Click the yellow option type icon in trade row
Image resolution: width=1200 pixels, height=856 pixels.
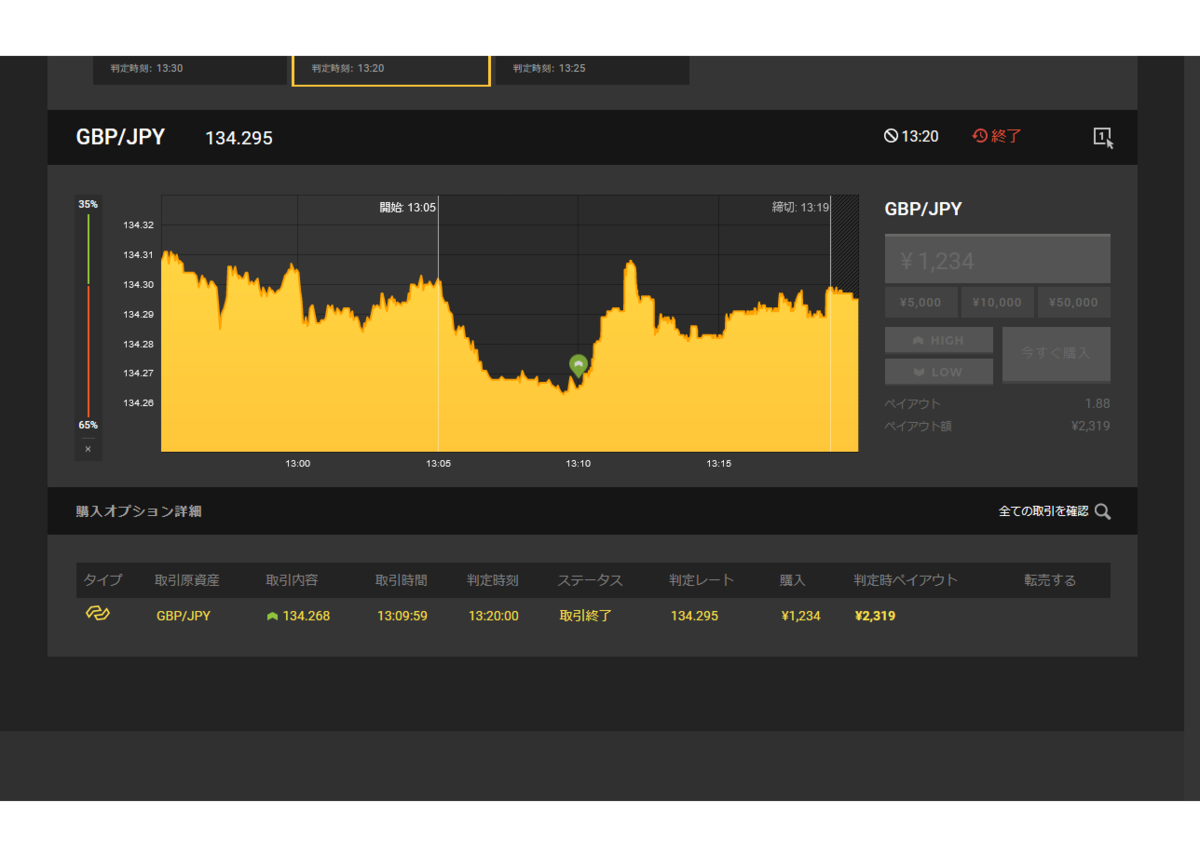97,614
